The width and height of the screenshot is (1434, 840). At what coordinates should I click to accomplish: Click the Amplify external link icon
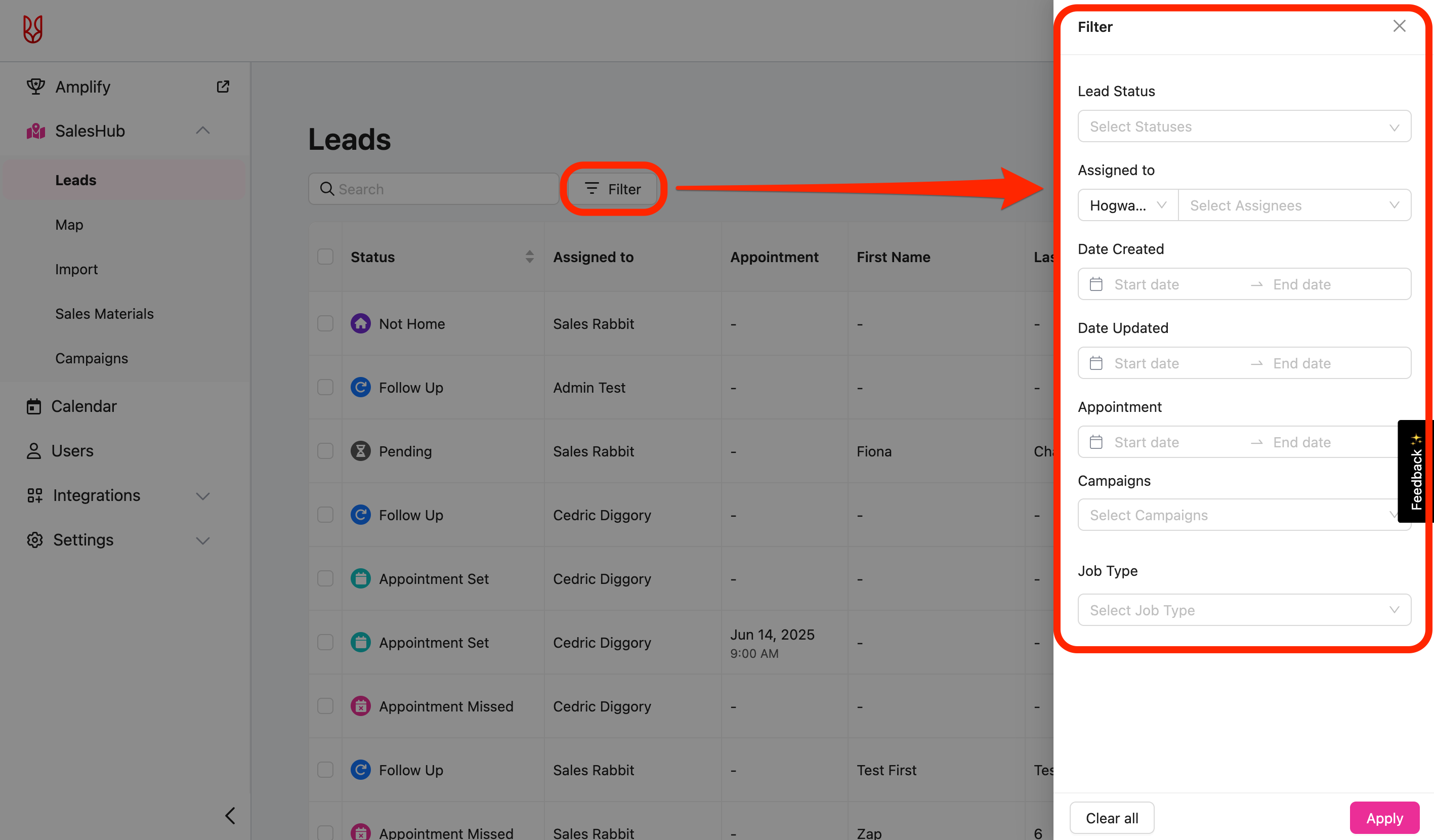coord(223,87)
